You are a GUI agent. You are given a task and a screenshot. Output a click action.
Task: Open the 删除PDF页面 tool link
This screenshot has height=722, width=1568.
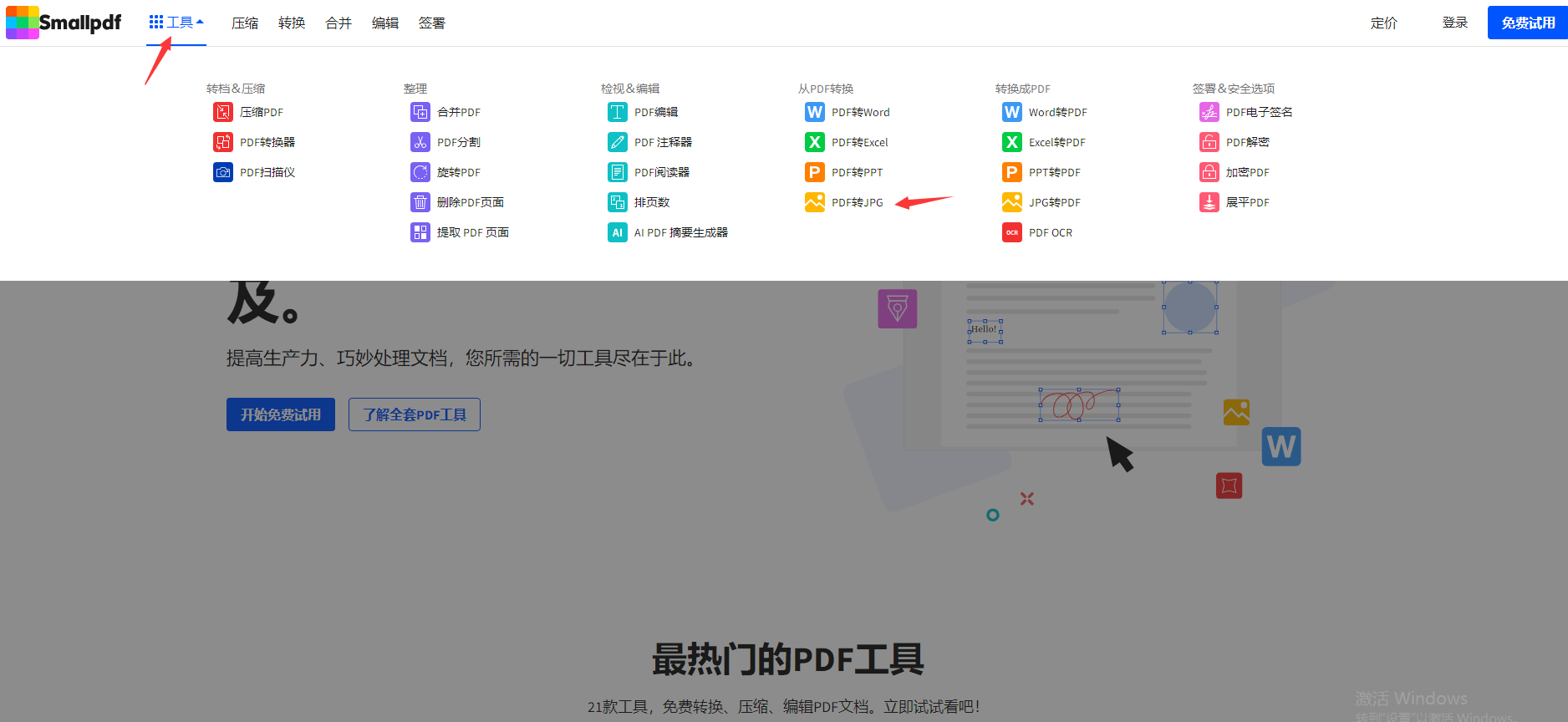coord(471,202)
